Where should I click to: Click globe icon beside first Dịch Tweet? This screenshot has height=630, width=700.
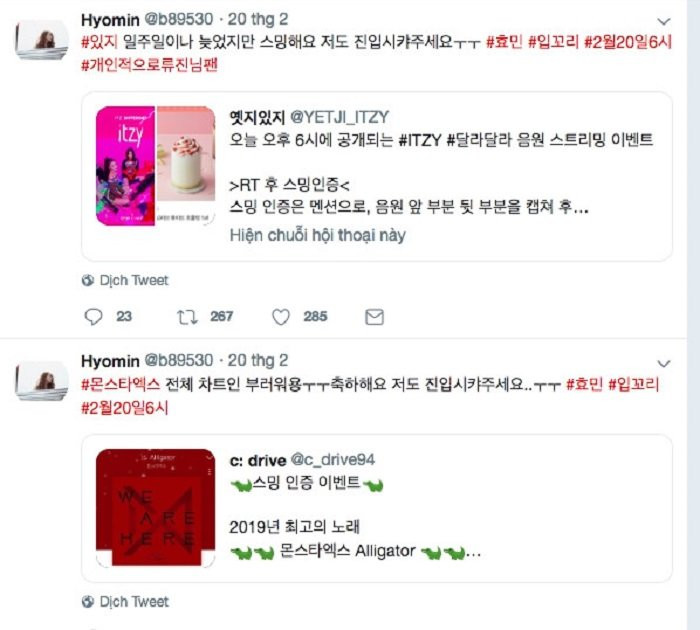click(x=88, y=280)
